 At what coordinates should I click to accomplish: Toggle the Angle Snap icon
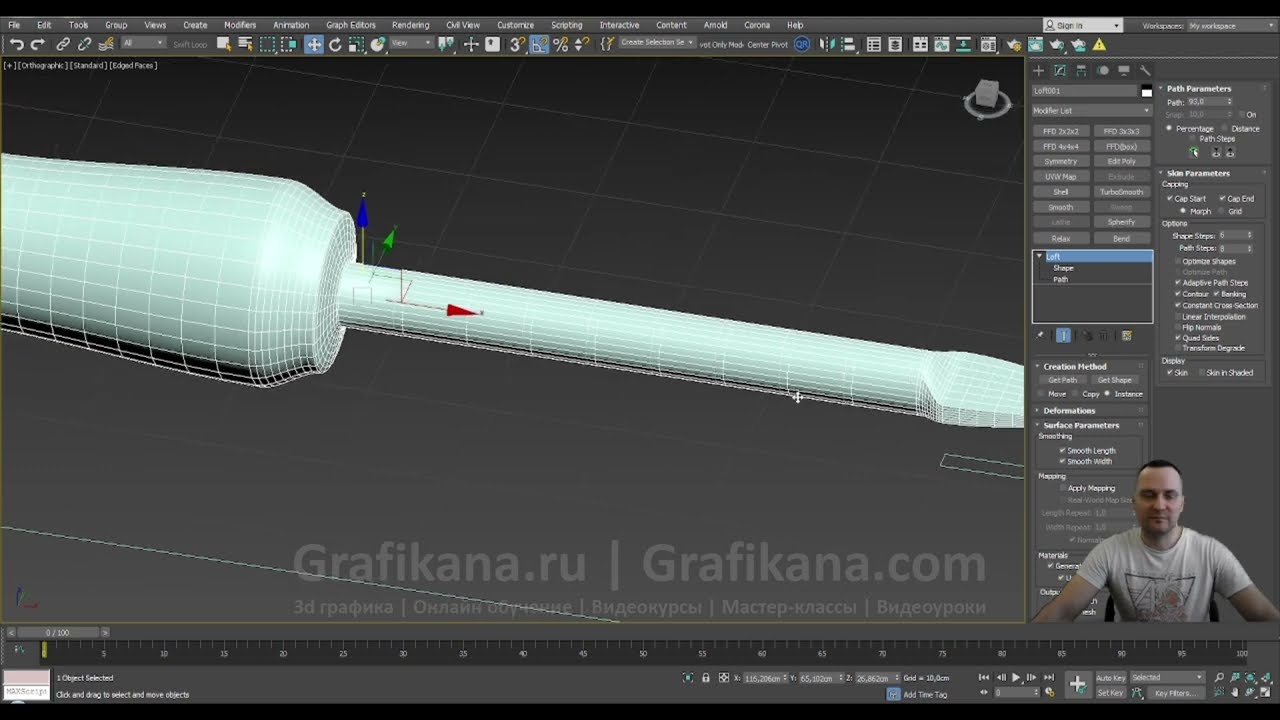539,44
